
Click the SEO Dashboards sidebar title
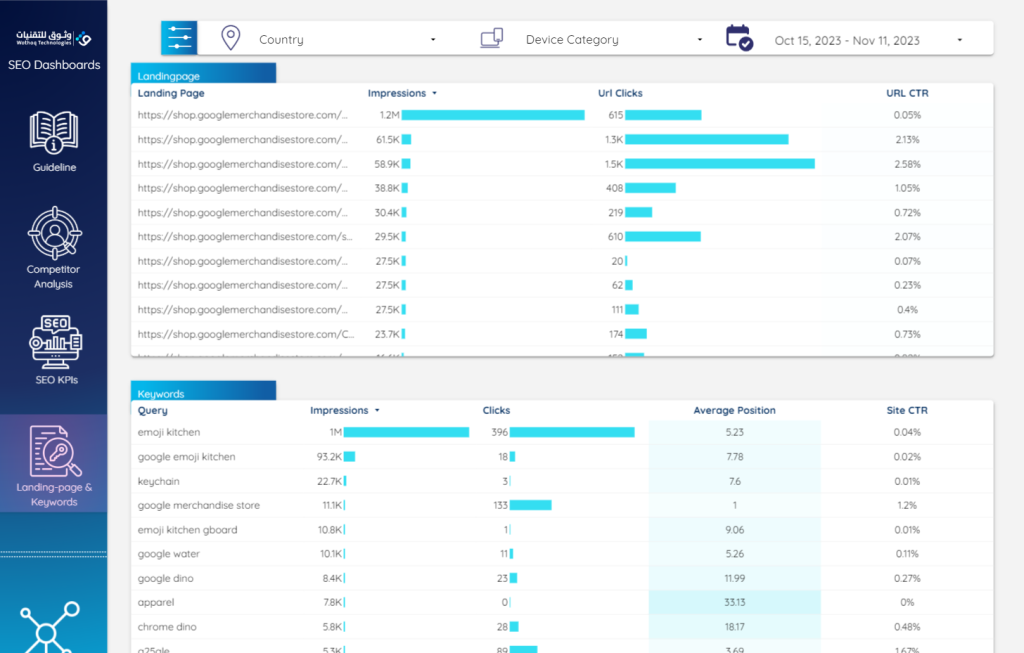point(54,65)
